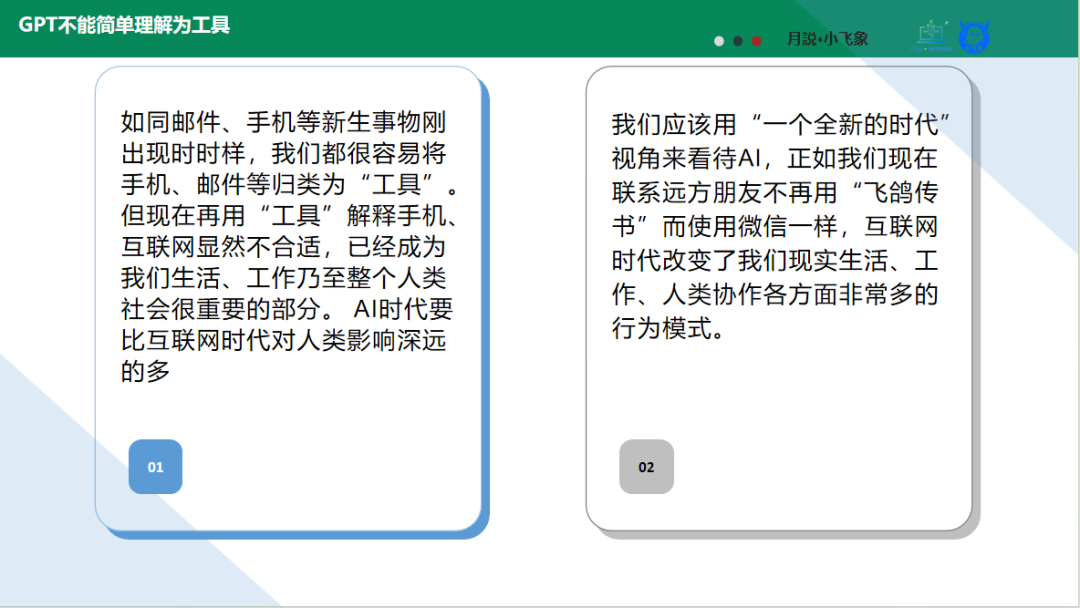
Task: Click the line "比互联网时代对人类影响深远"
Action: [x=284, y=340]
